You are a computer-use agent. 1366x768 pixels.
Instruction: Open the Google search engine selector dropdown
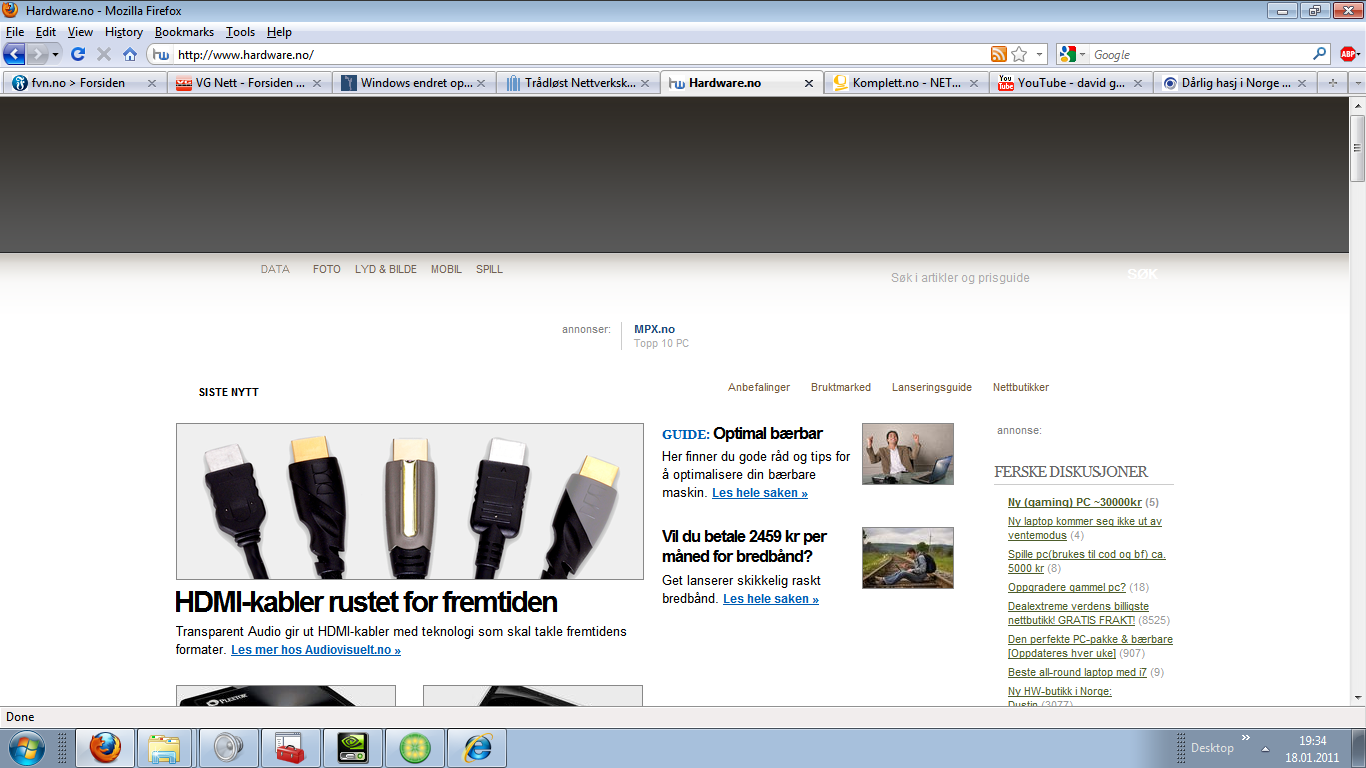[x=1073, y=54]
